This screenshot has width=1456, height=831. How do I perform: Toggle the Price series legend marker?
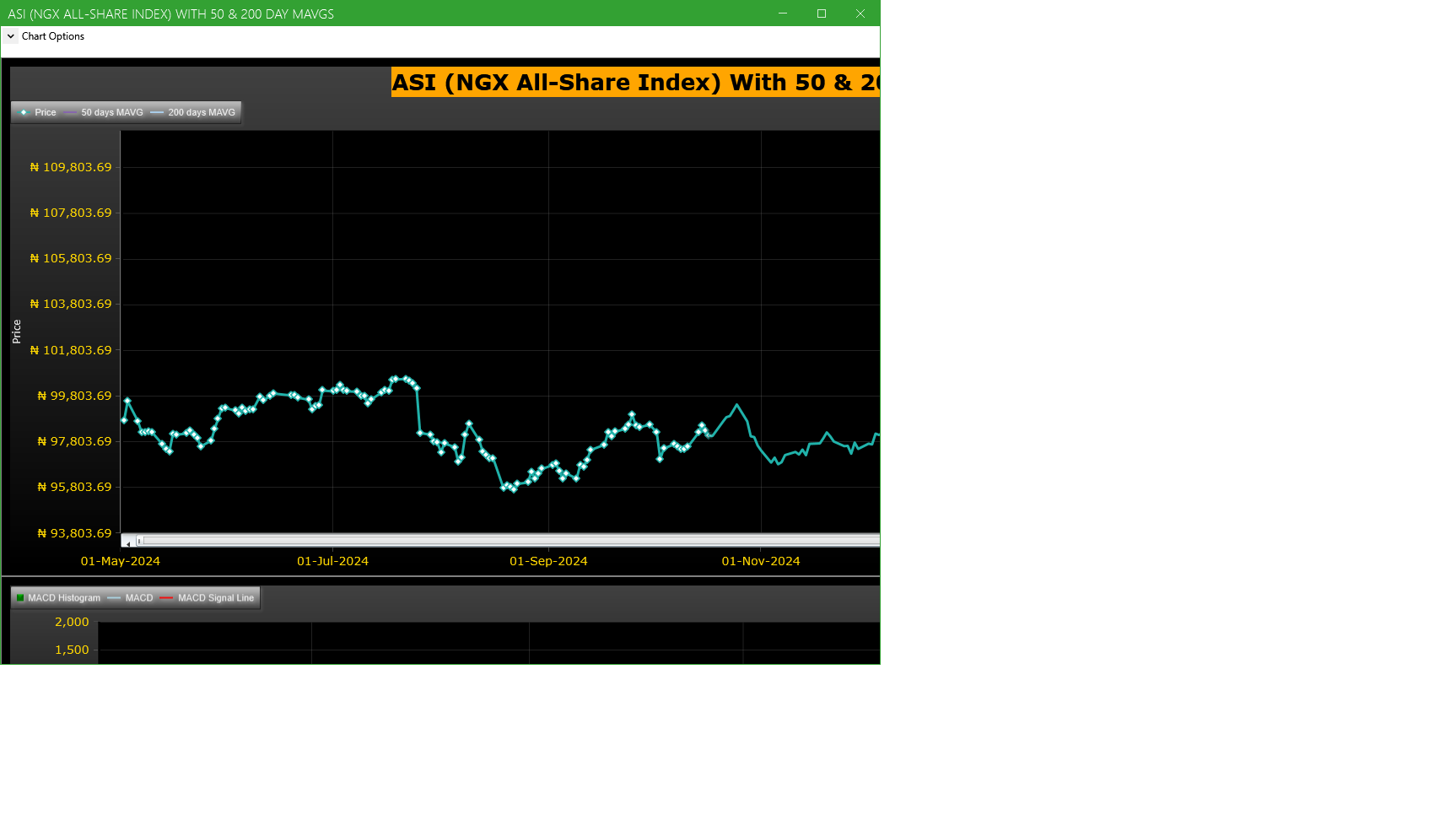(24, 112)
